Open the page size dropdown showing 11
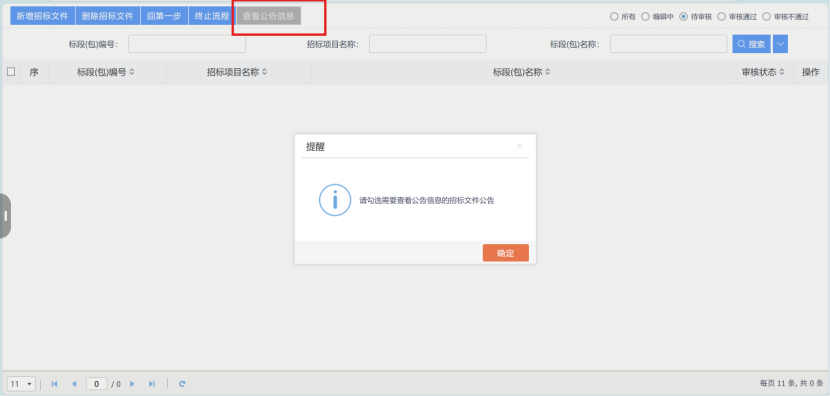This screenshot has height=396, width=830. click(x=21, y=384)
